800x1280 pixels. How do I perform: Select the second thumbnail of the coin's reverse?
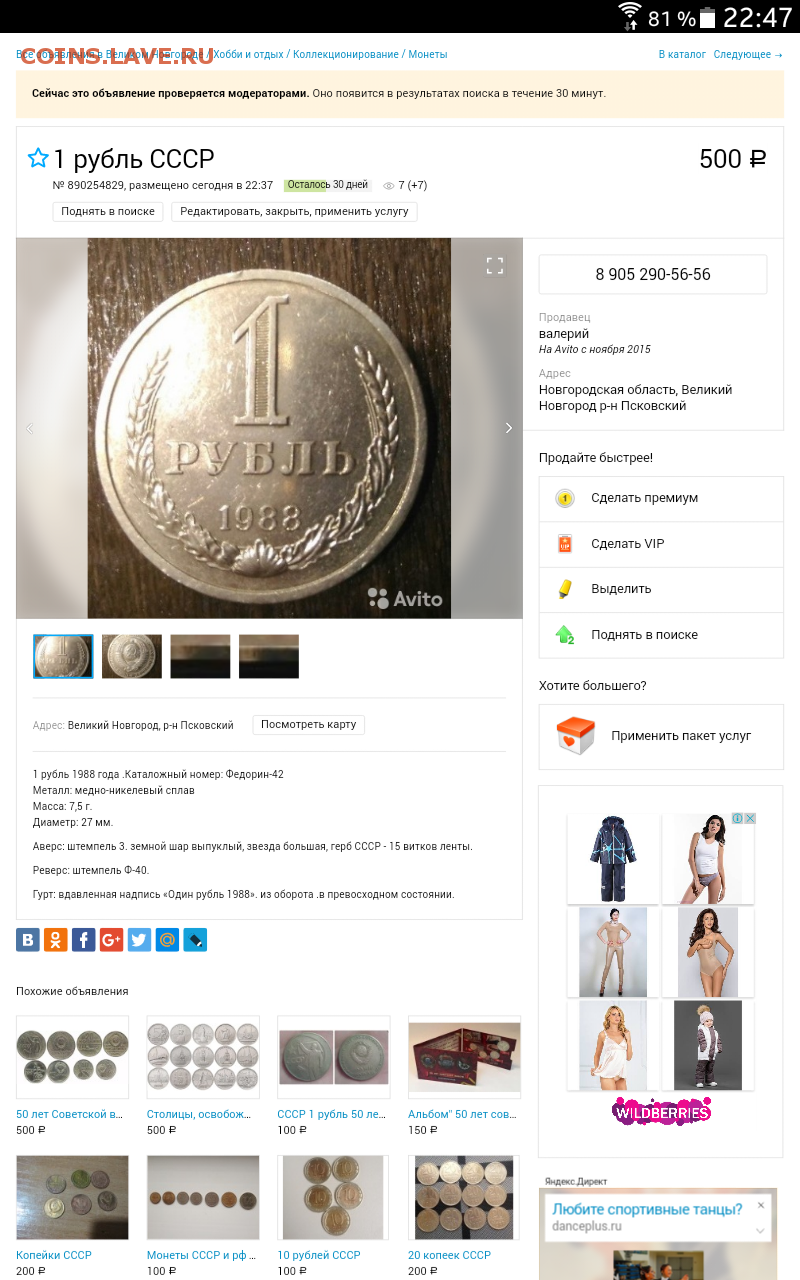132,656
